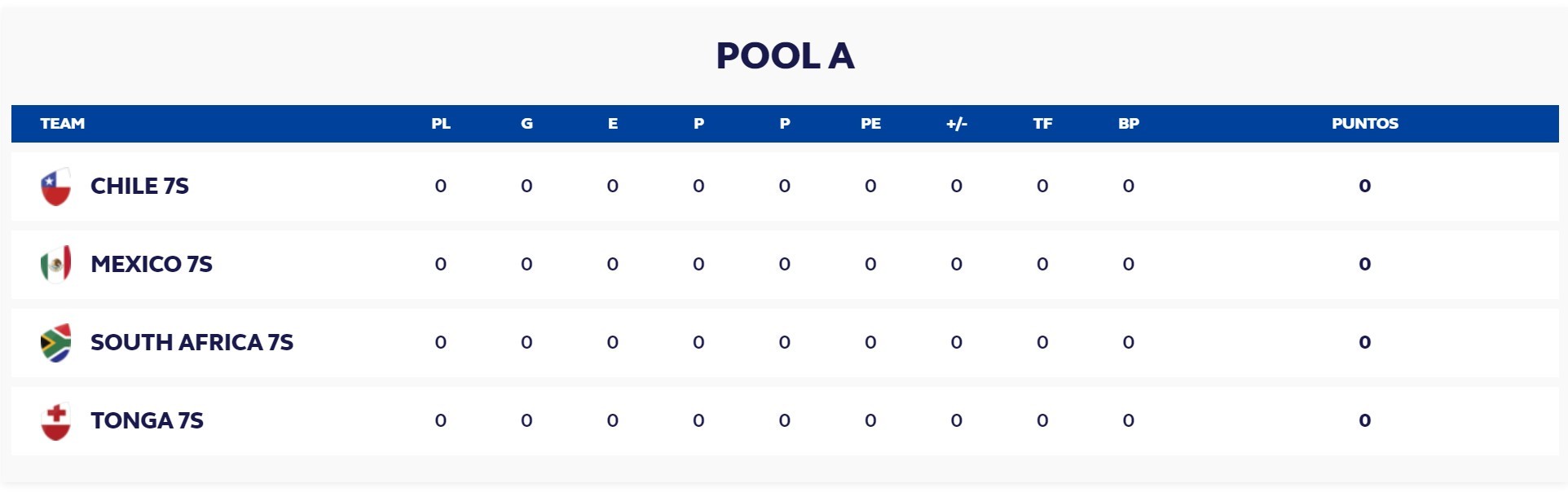
Task: Click the TEAM column header
Action: (63, 124)
